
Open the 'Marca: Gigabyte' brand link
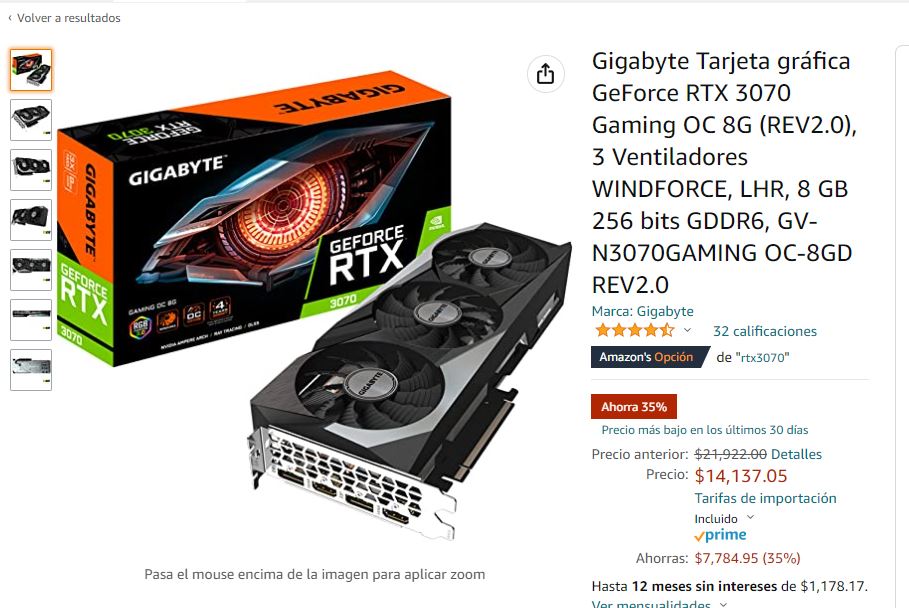(x=642, y=311)
